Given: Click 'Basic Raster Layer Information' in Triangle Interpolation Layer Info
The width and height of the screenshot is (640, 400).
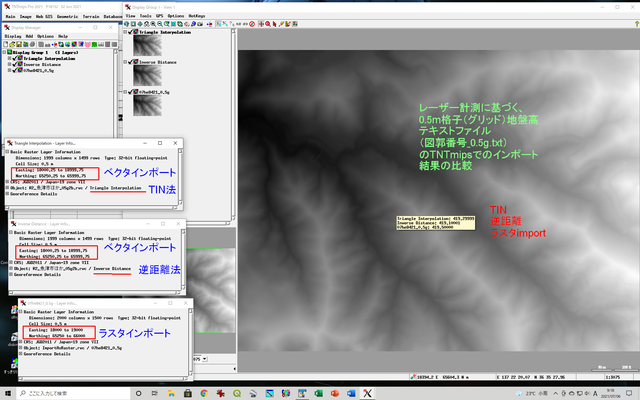Looking at the screenshot, I should point(45,152).
